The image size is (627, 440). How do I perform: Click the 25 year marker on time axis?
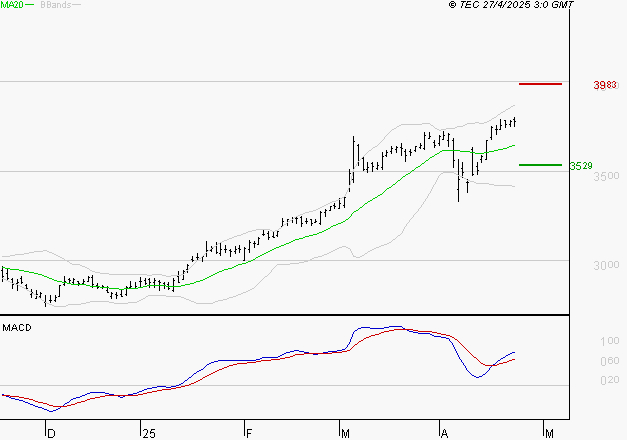149,433
